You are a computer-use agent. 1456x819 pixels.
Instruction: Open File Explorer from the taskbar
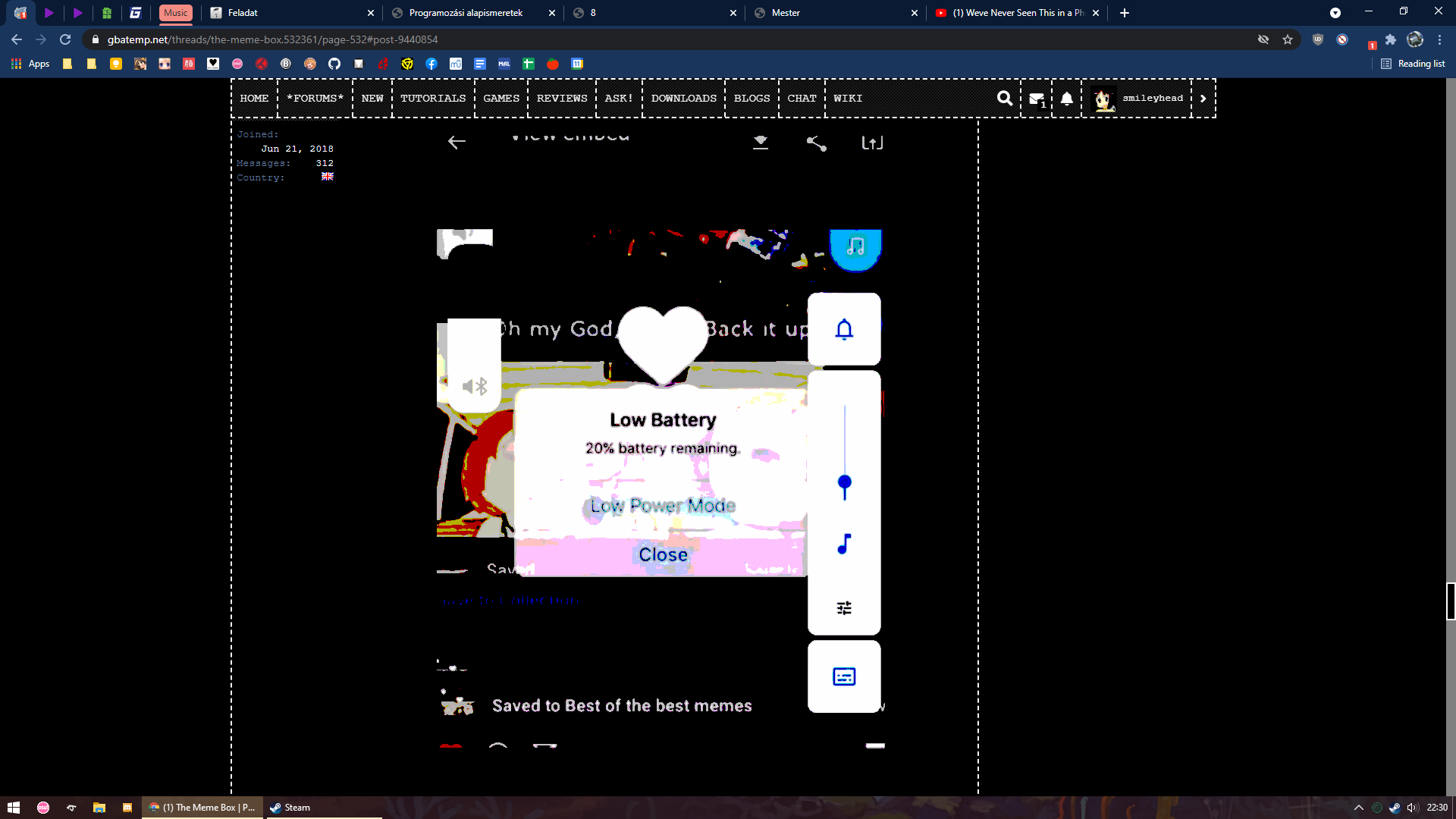(x=99, y=808)
